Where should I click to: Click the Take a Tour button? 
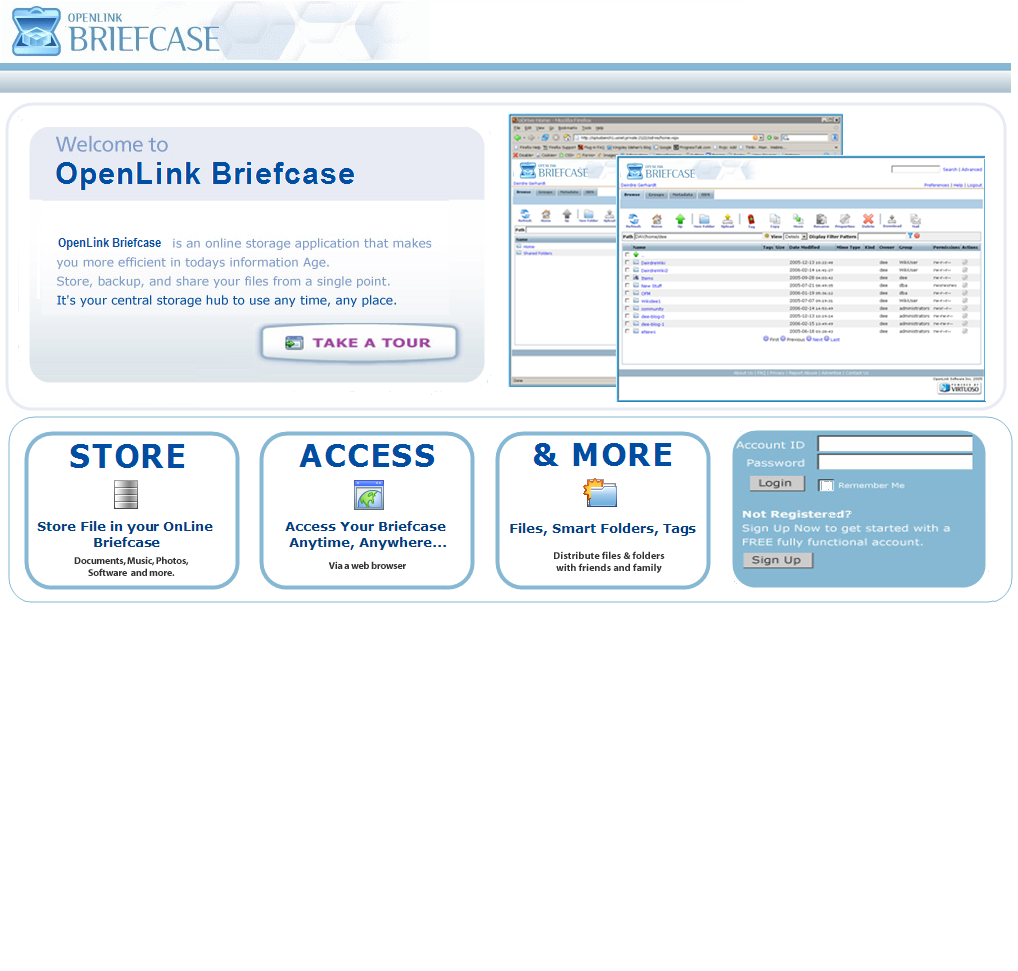pos(359,343)
